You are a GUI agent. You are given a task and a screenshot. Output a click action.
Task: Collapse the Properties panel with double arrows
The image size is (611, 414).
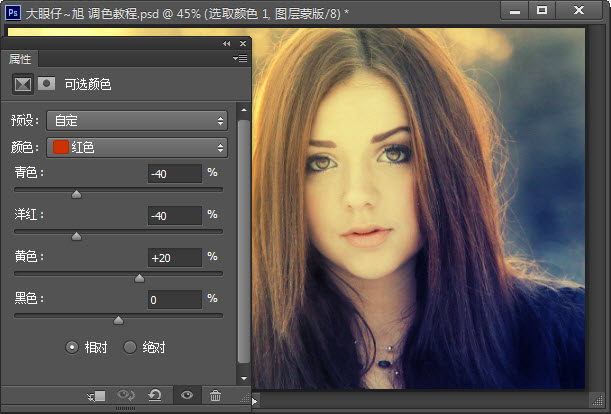(x=227, y=44)
